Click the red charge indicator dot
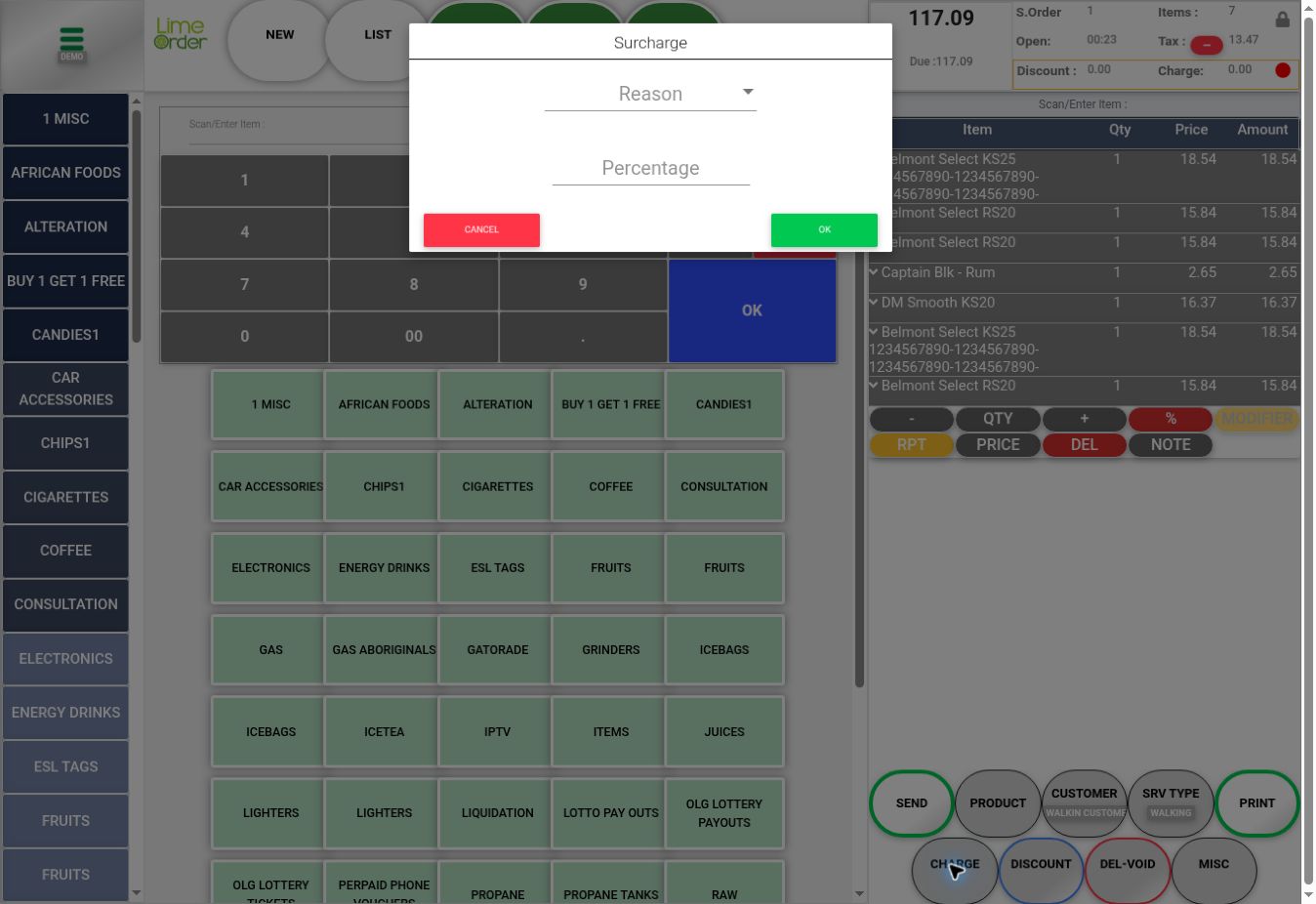1316x904 pixels. pyautogui.click(x=1283, y=70)
